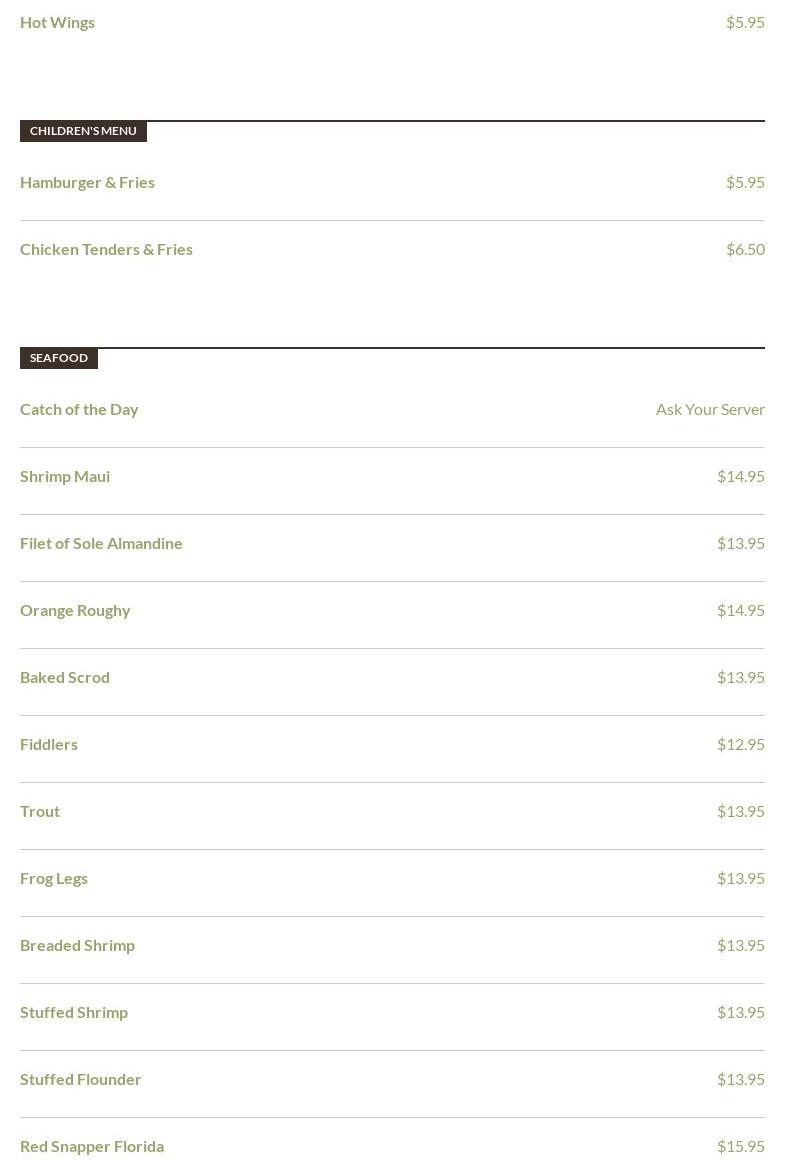This screenshot has height=1161, width=785.
Task: Click Red Snapper Florida entry
Action: 92,1147
